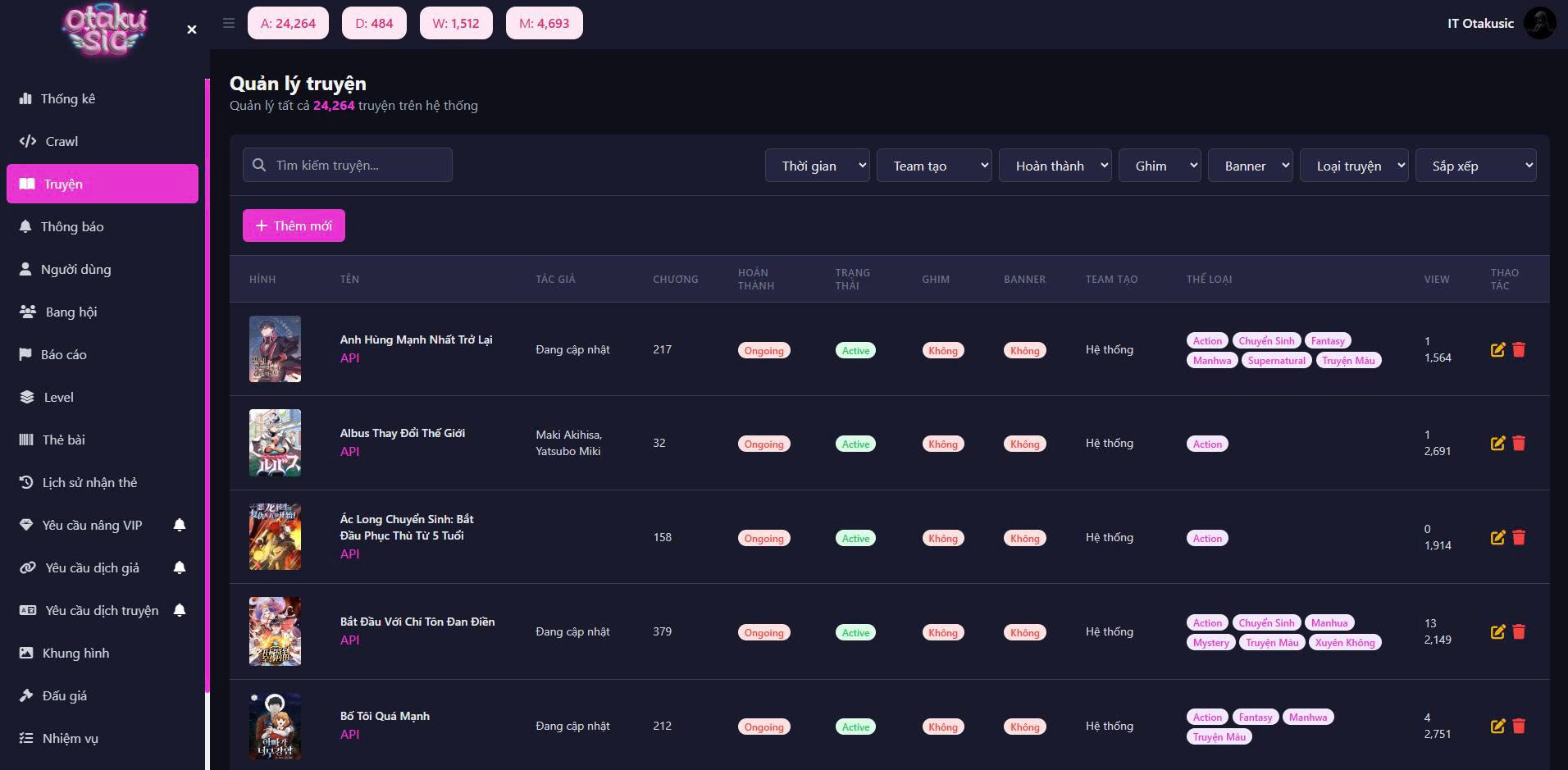Expand the Thời gian filter dropdown
The image size is (1568, 770).
pos(817,166)
